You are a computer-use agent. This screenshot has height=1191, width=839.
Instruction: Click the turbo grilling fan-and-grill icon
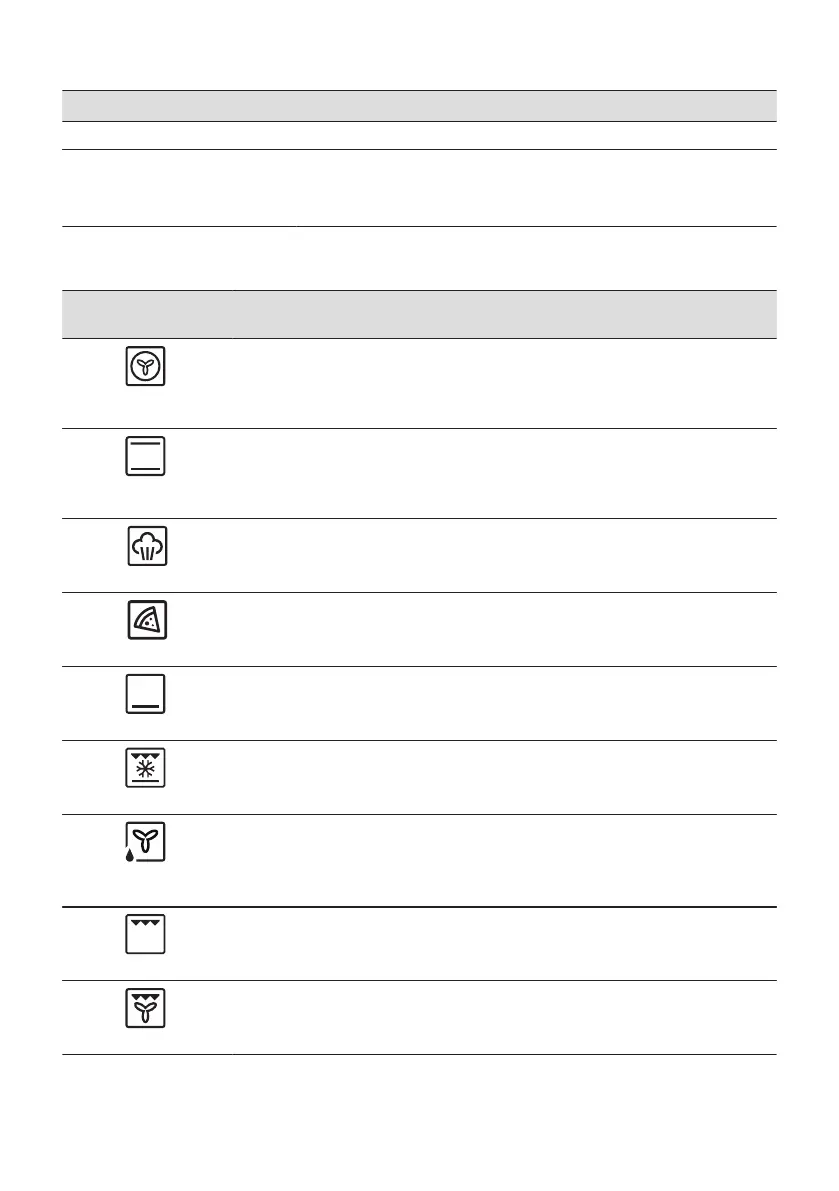click(x=147, y=1007)
